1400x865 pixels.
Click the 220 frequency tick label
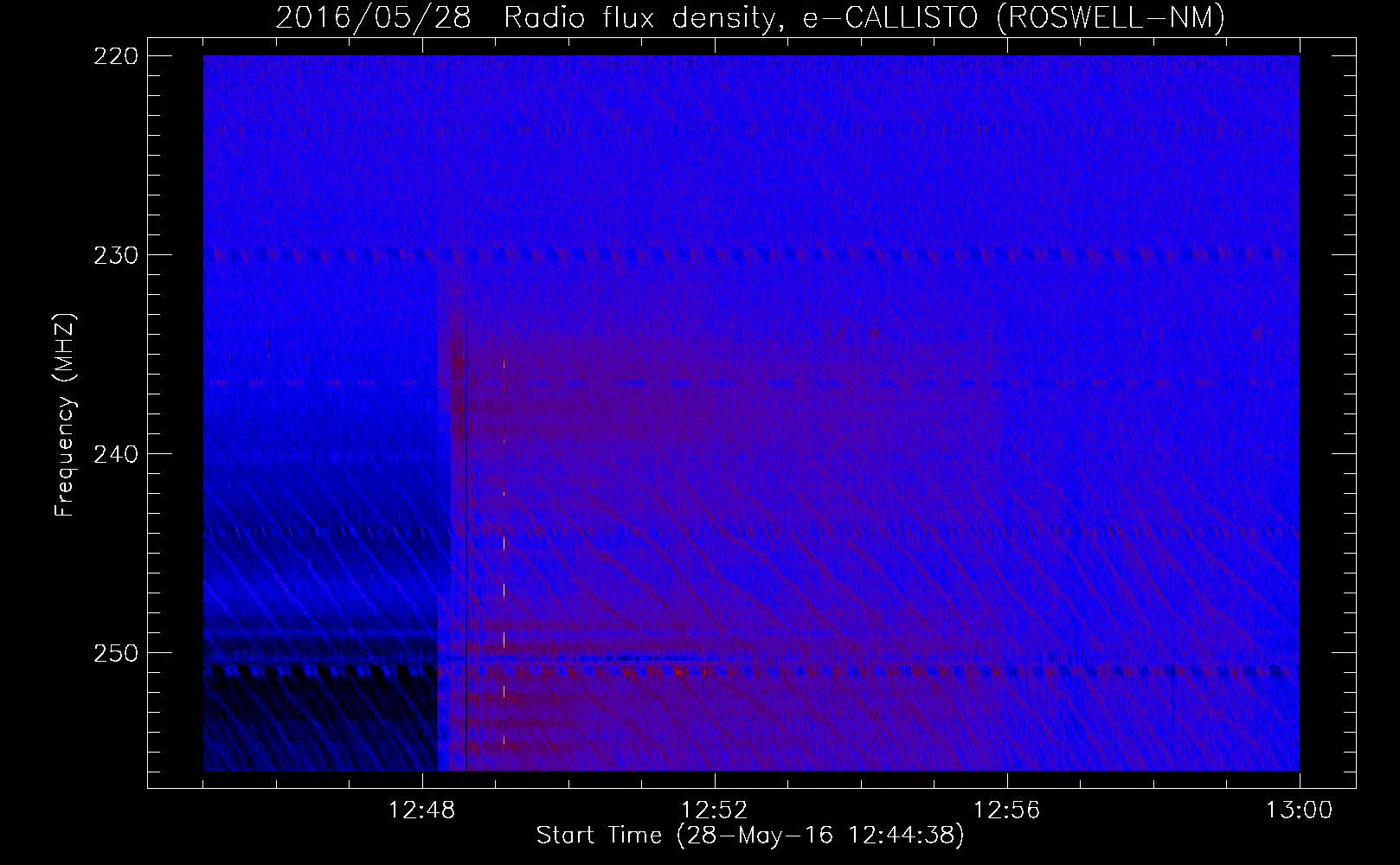116,56
